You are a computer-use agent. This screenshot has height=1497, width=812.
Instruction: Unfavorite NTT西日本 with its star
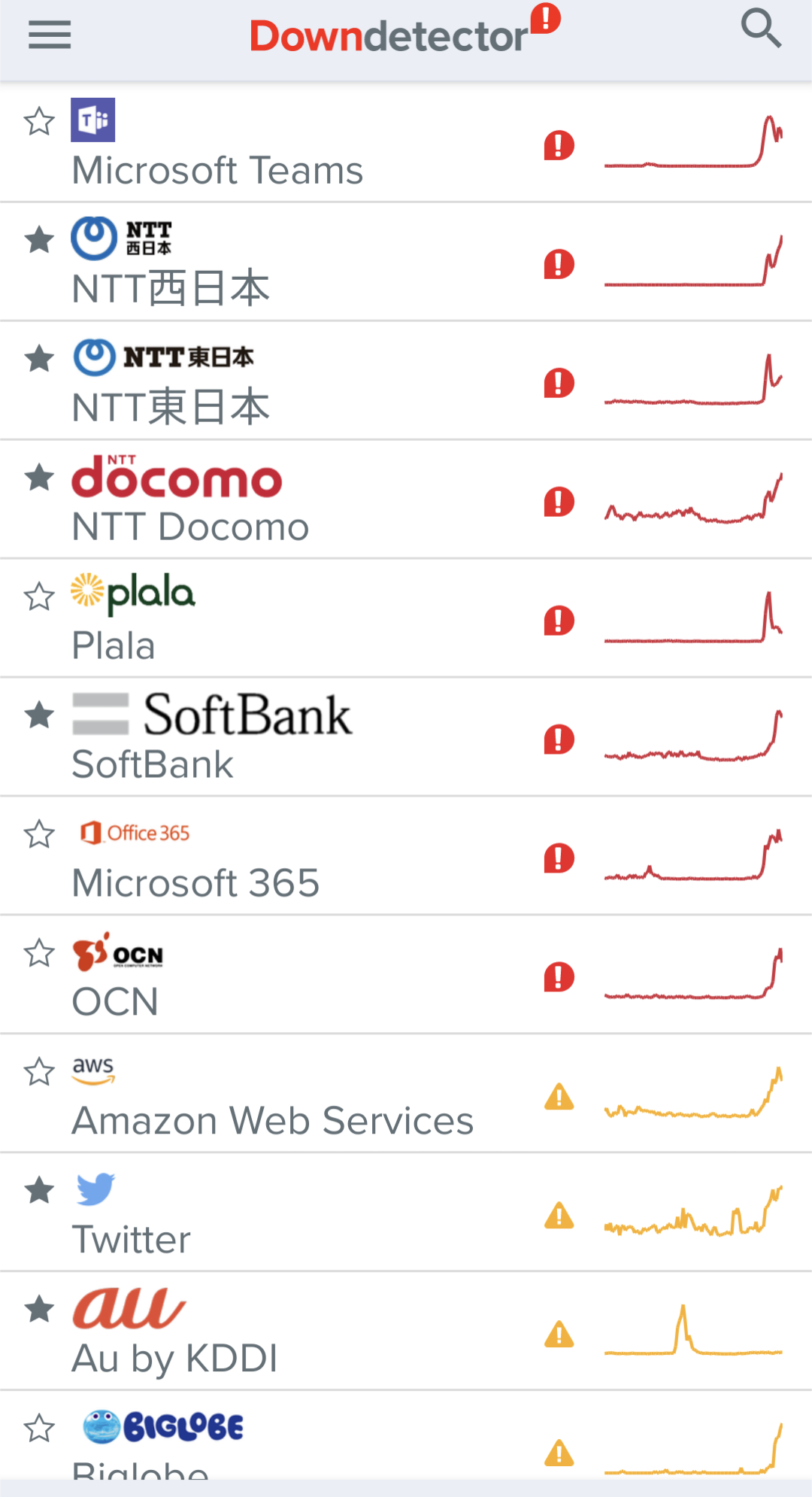[39, 240]
